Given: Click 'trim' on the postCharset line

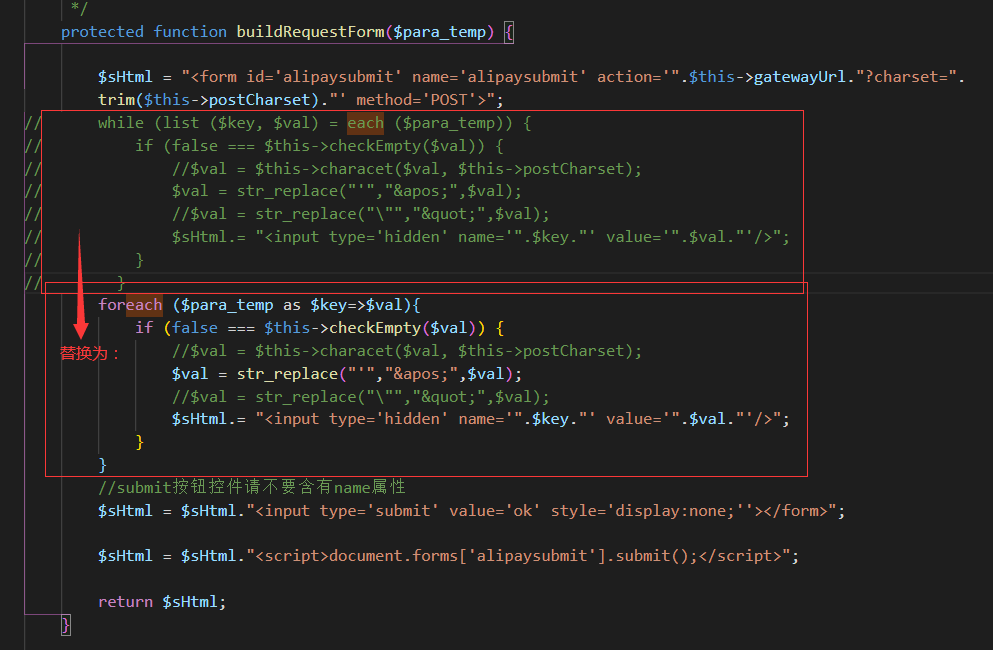Looking at the screenshot, I should pyautogui.click(x=117, y=99).
